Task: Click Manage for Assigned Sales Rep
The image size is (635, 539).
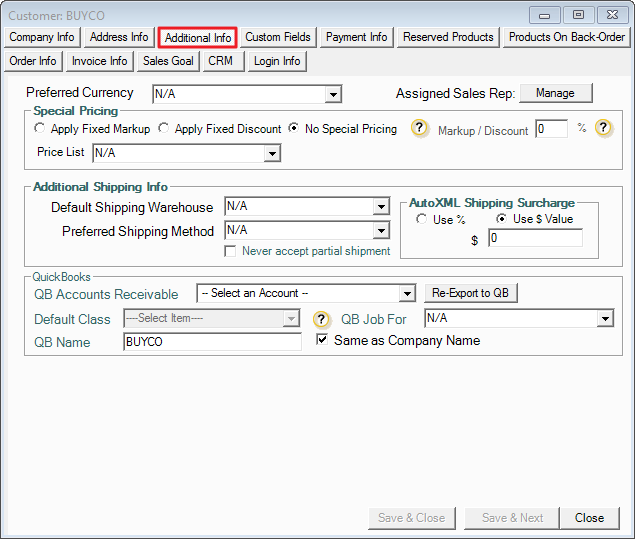Action: (555, 93)
